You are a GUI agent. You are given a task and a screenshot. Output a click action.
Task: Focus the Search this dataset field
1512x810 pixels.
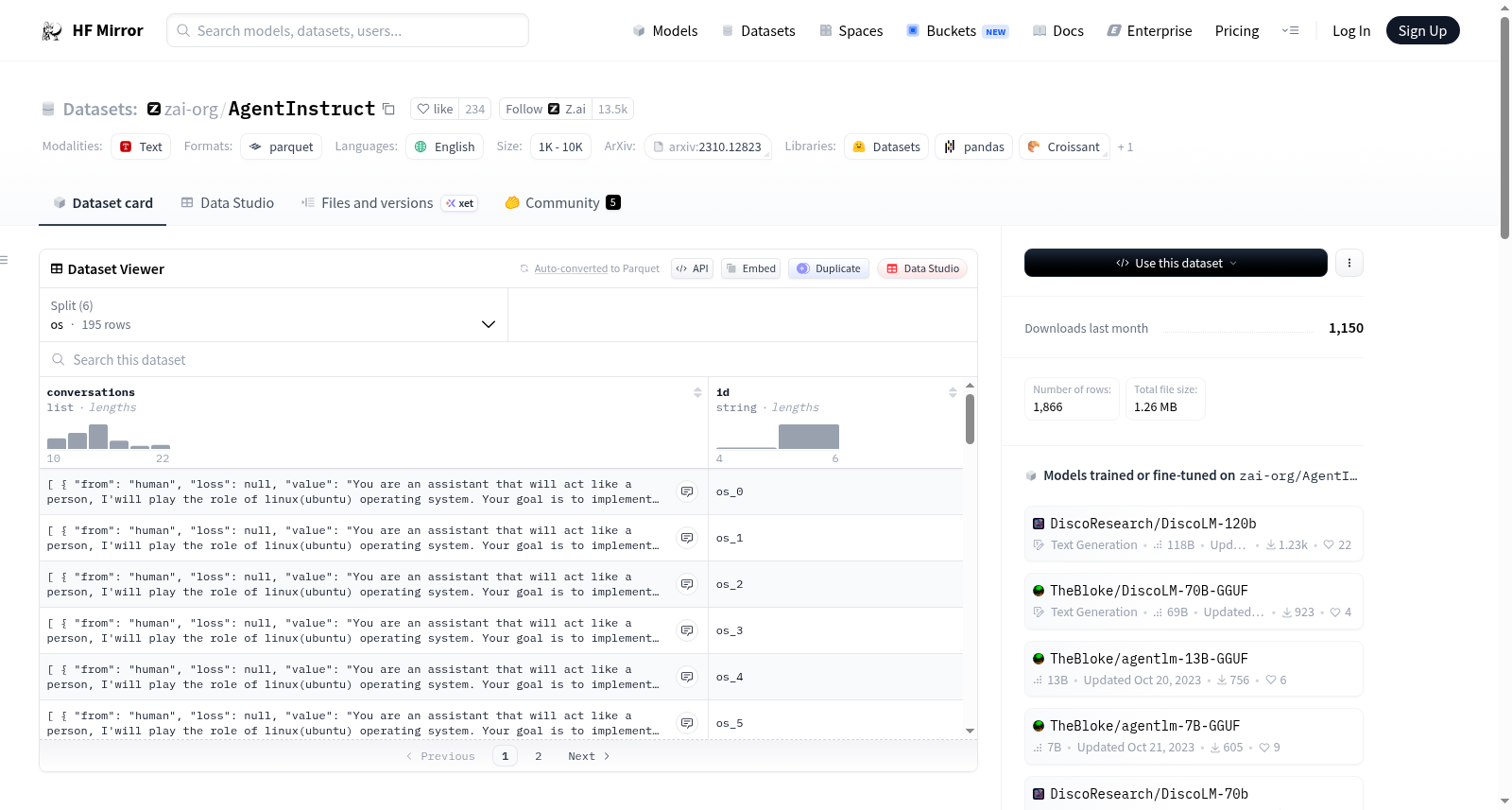point(508,359)
